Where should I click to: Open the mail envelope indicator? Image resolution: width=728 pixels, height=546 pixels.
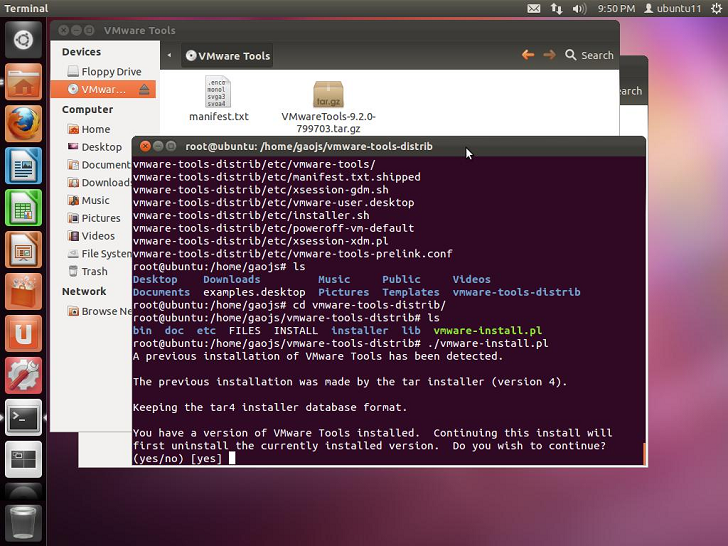pyautogui.click(x=534, y=8)
